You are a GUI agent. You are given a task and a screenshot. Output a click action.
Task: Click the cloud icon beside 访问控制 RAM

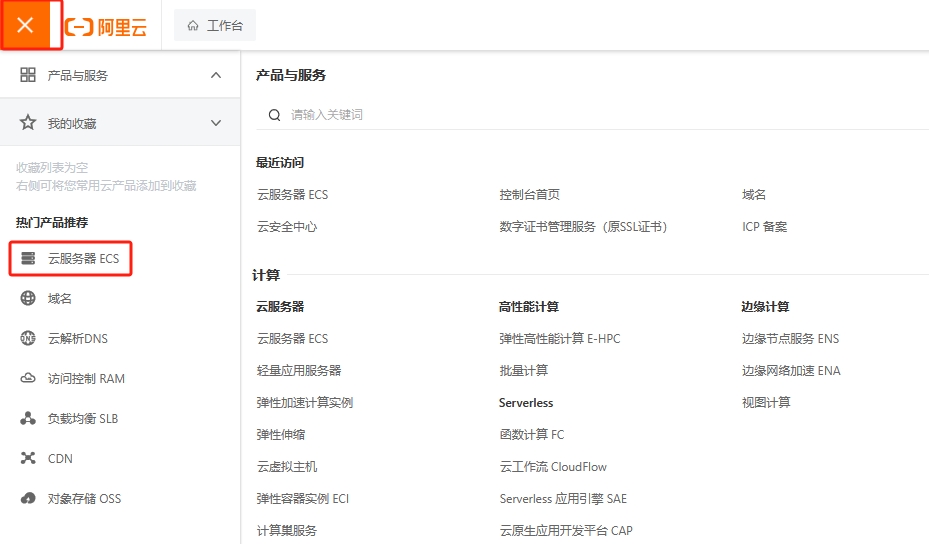[28, 378]
